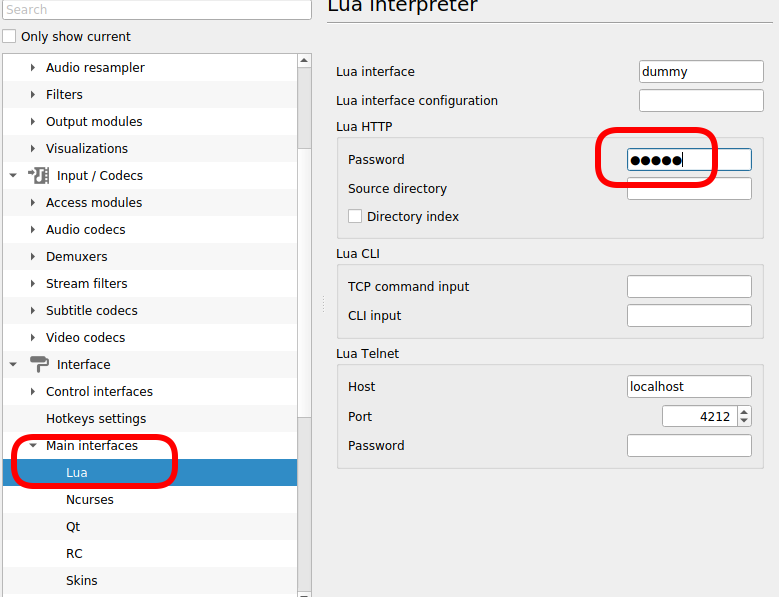Collapse the Main interfaces tree node
Screen dimensions: 779x597
(x=33, y=446)
